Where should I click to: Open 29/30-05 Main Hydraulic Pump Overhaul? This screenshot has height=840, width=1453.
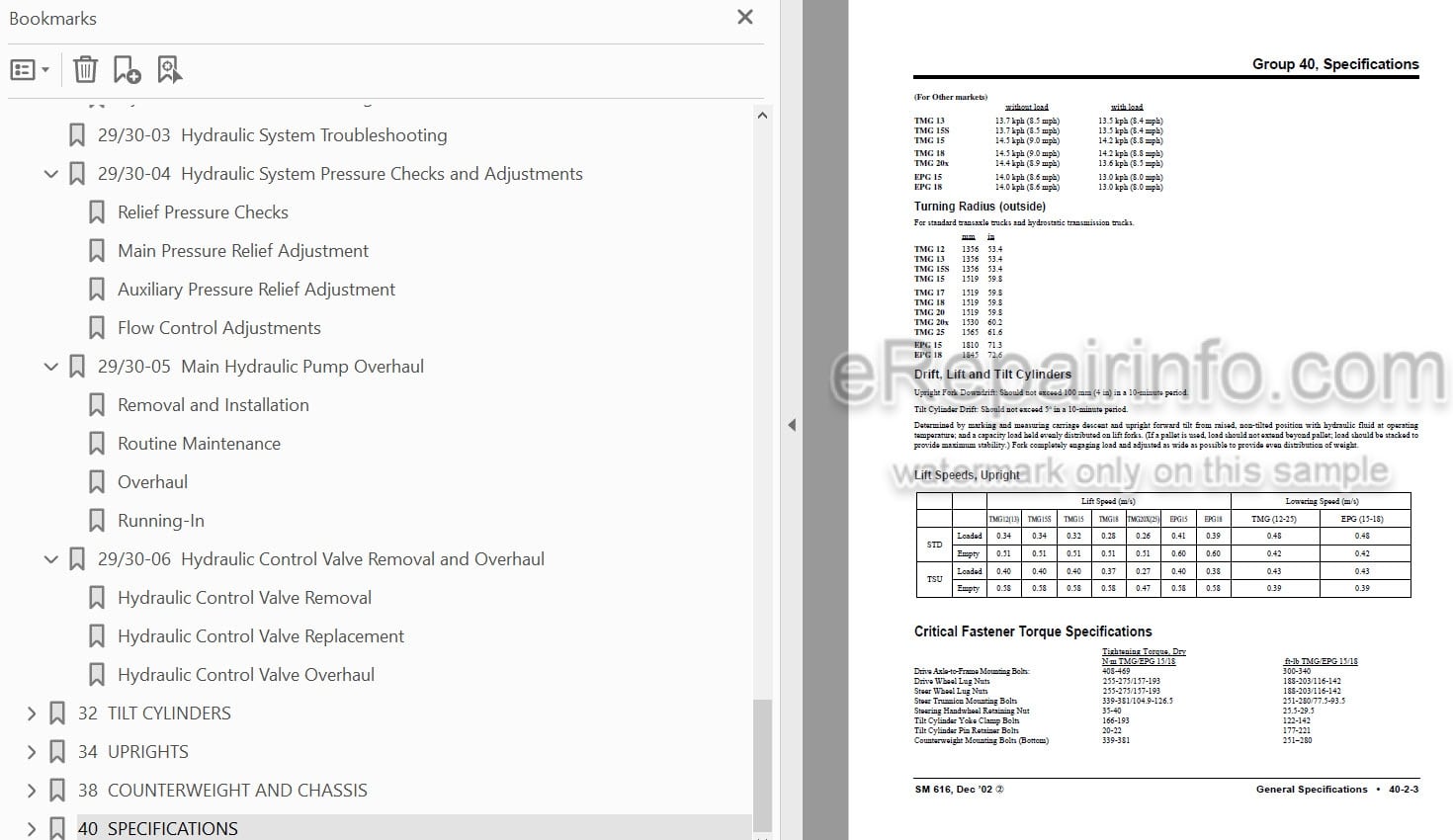(x=261, y=367)
